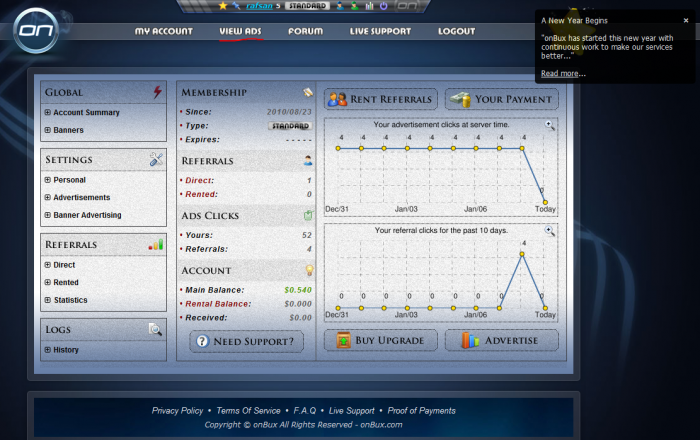
Task: Click the gold star icon in top bar
Action: pos(223,6)
